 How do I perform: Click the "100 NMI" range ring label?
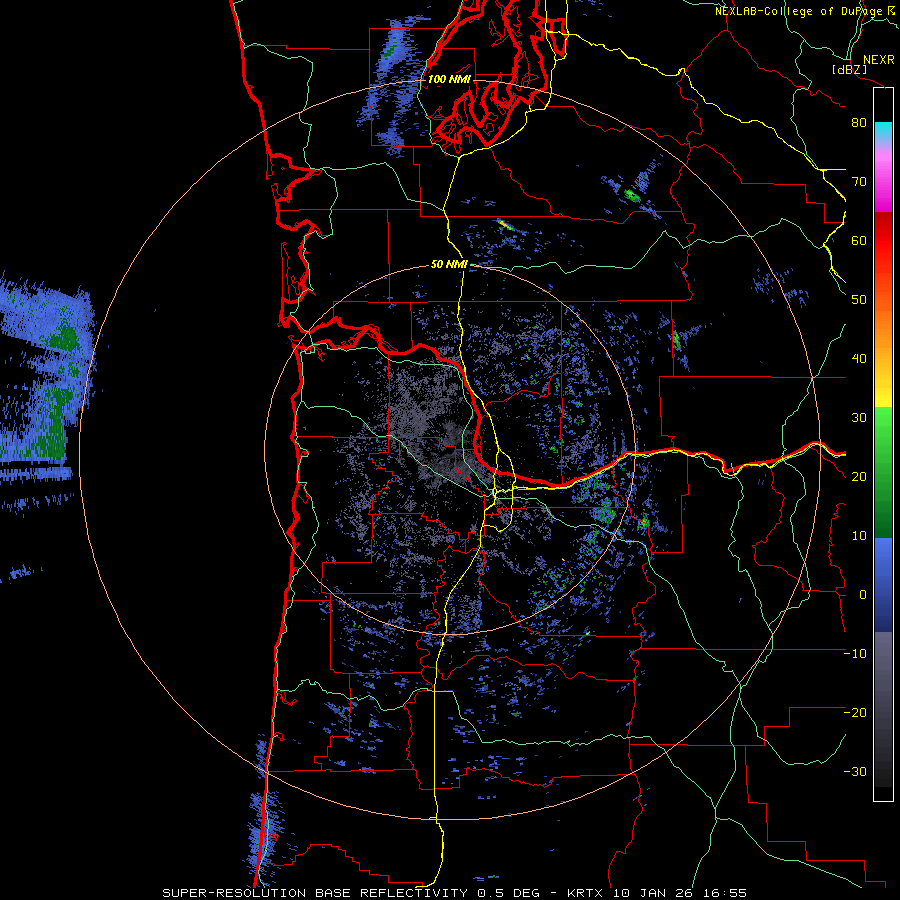tap(449, 79)
